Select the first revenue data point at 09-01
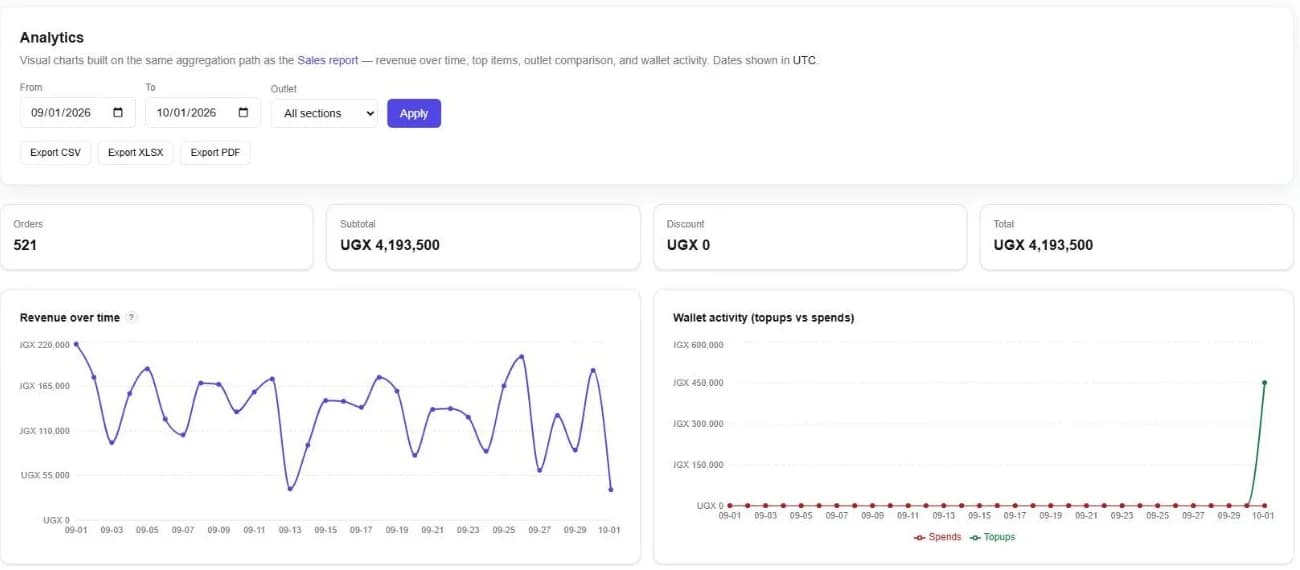 click(x=76, y=344)
